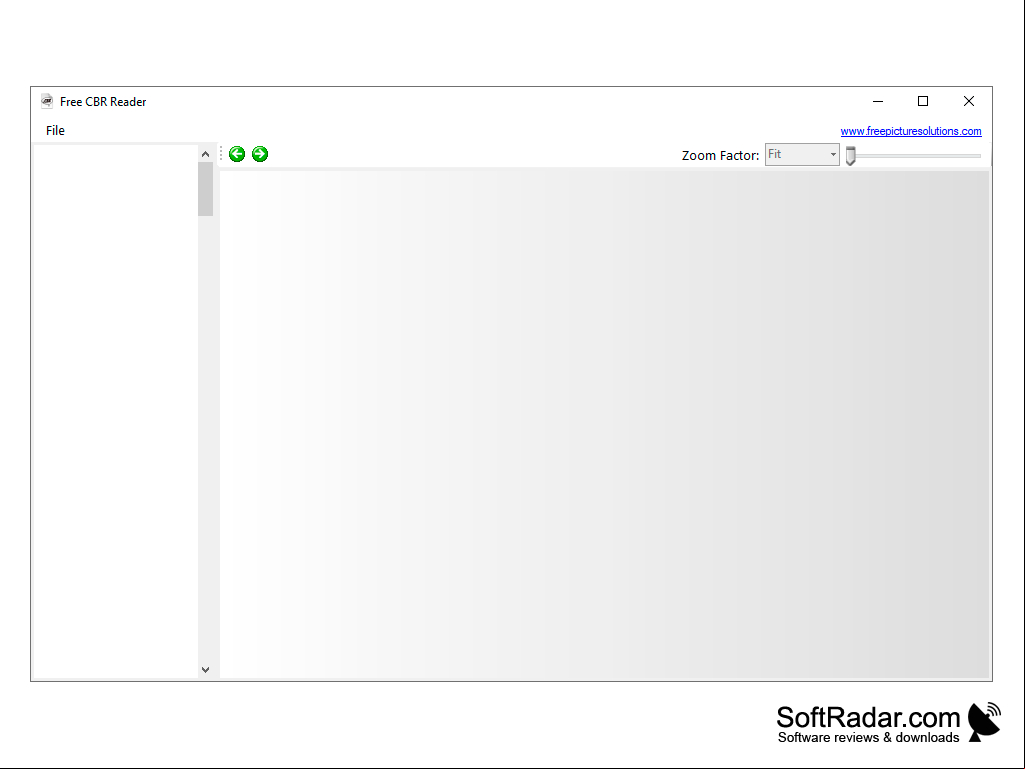The image size is (1025, 769).
Task: Close the Free CBR Reader window
Action: 969,101
